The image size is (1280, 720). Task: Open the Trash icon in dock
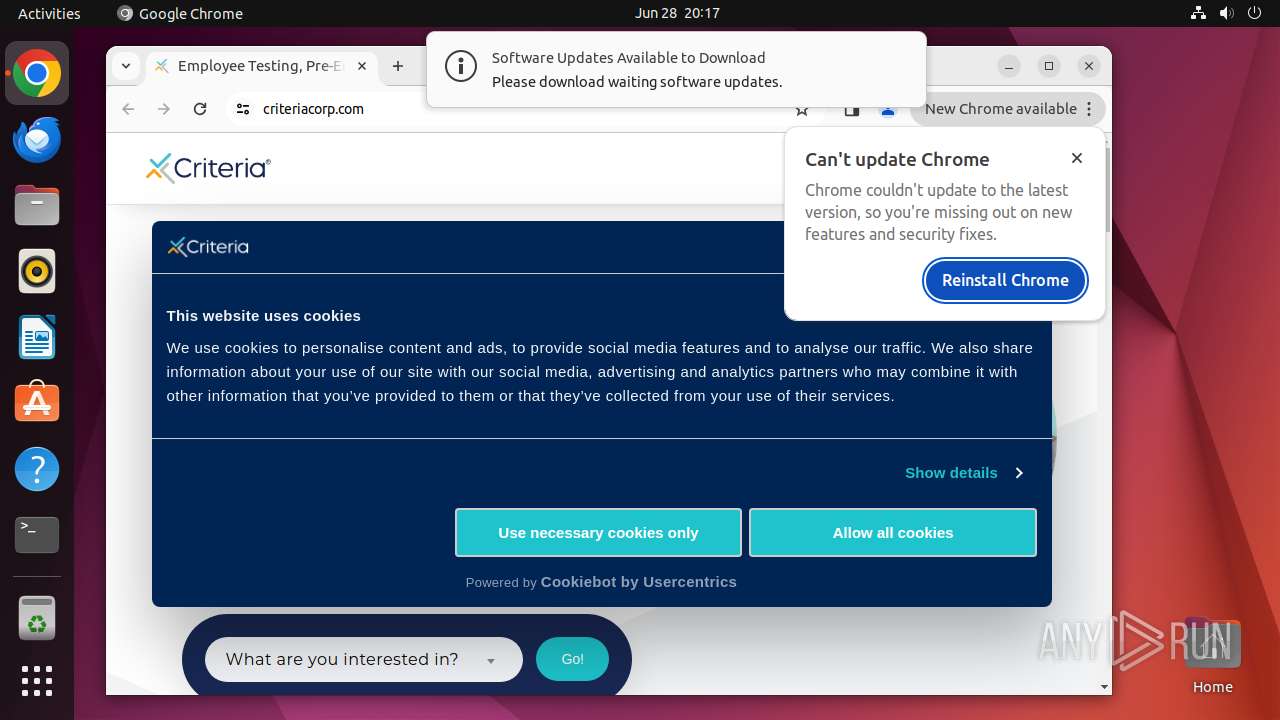coord(37,618)
